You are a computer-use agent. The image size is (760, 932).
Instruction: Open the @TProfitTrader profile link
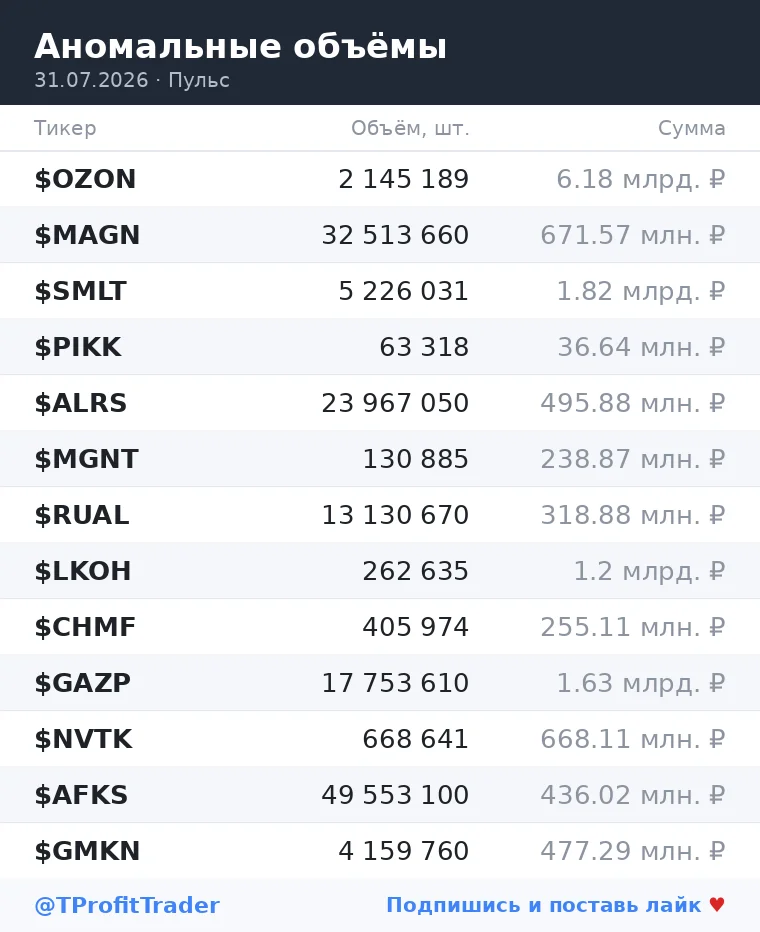(x=127, y=905)
